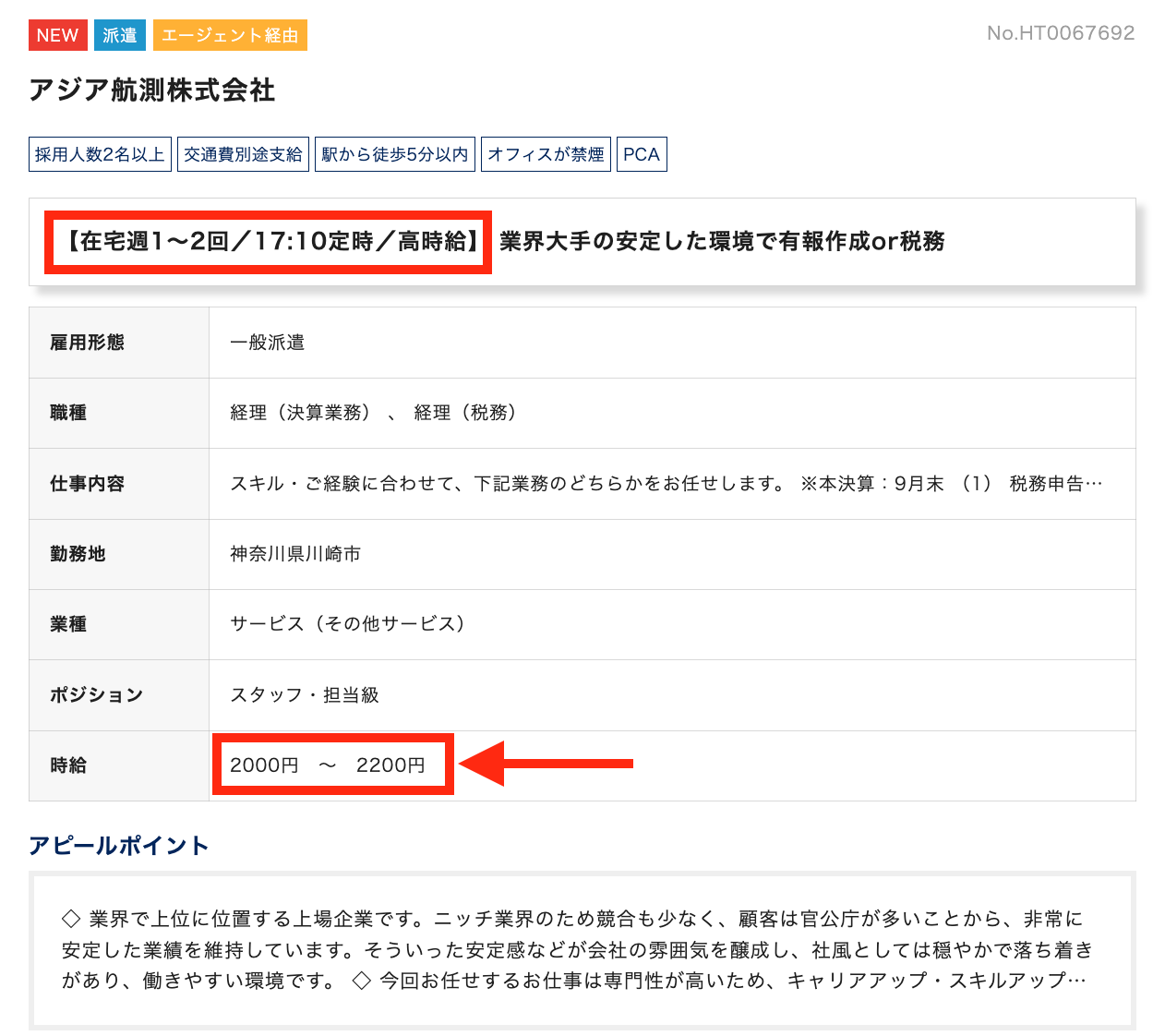Viewport: 1165px width, 1036px height.
Task: Click the サービス（その他サービス） industry value
Action: point(347,624)
